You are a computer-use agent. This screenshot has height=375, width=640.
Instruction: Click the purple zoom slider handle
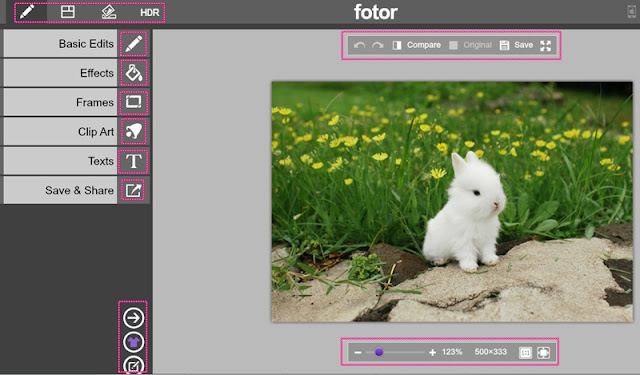(379, 352)
